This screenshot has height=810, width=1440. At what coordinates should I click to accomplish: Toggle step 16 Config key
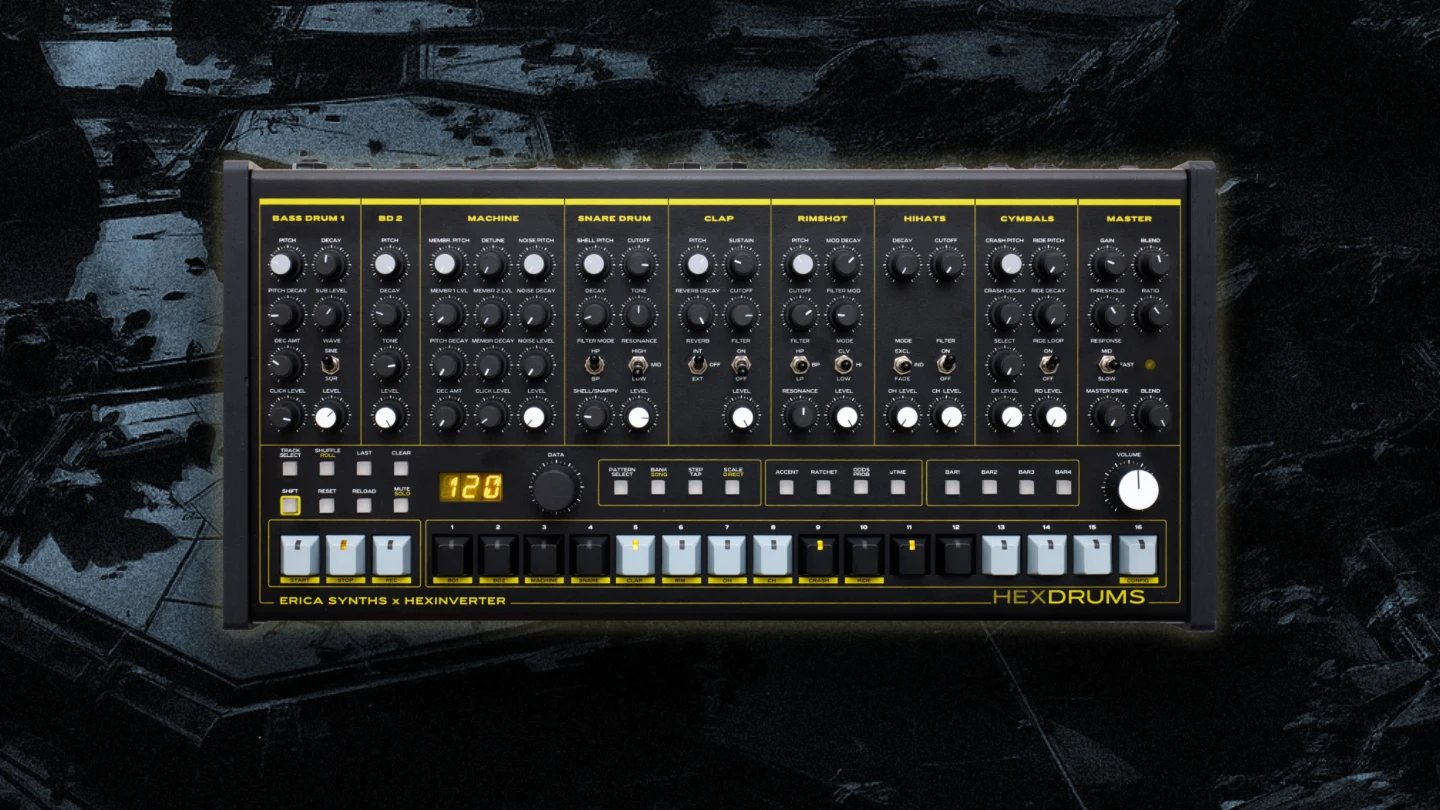(x=1138, y=555)
